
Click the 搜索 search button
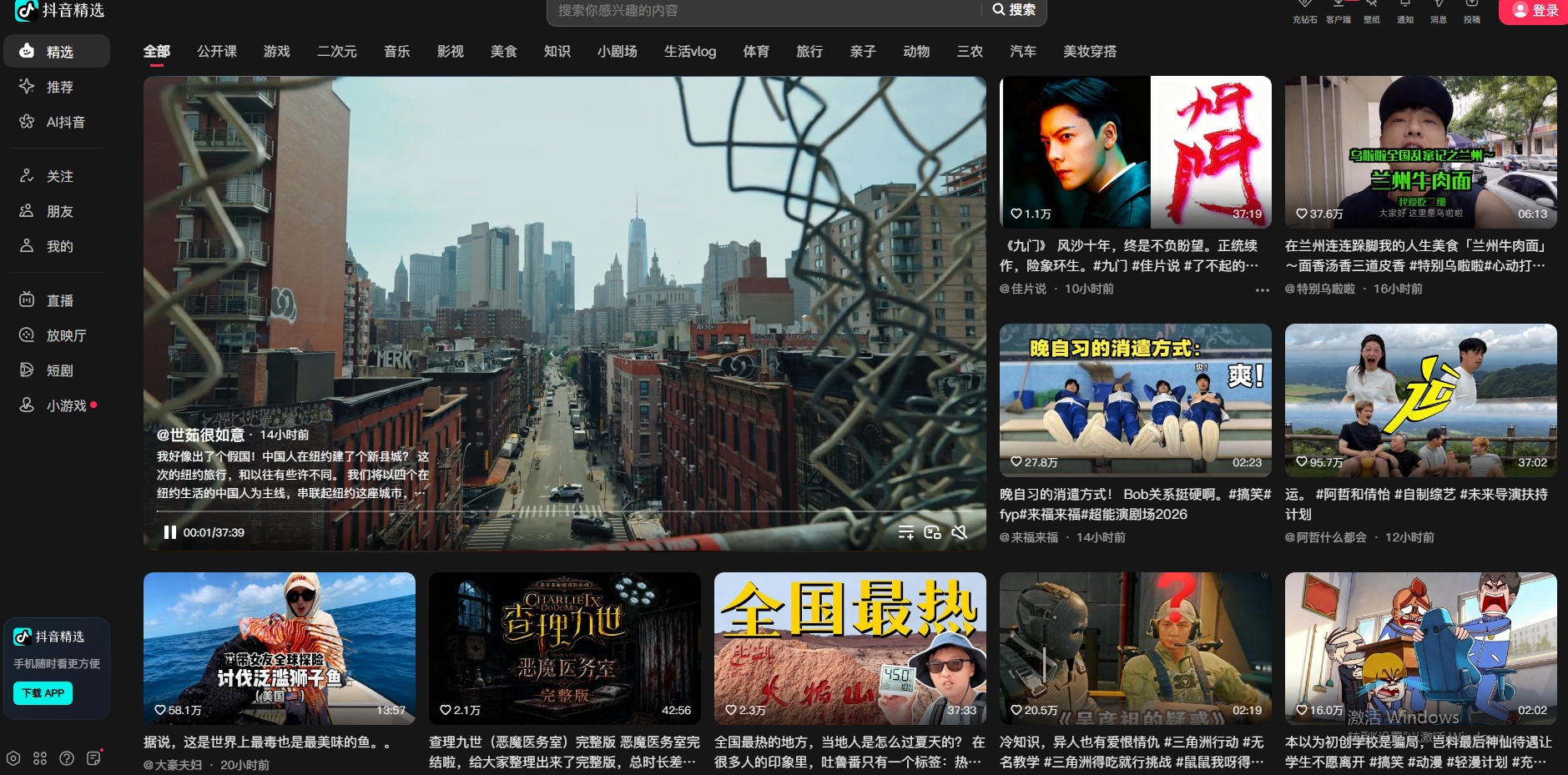tap(1014, 10)
